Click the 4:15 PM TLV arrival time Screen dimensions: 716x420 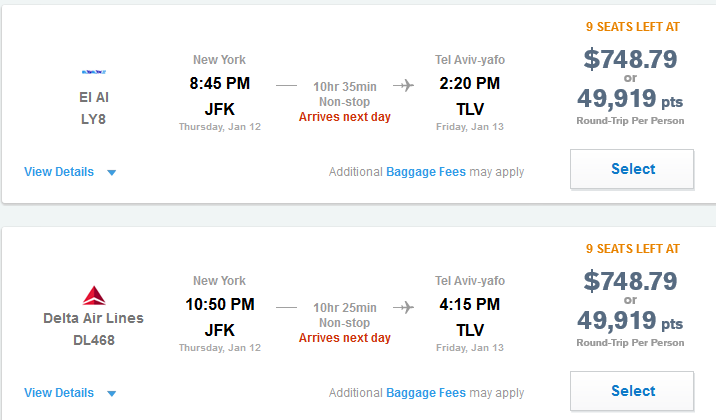(469, 304)
